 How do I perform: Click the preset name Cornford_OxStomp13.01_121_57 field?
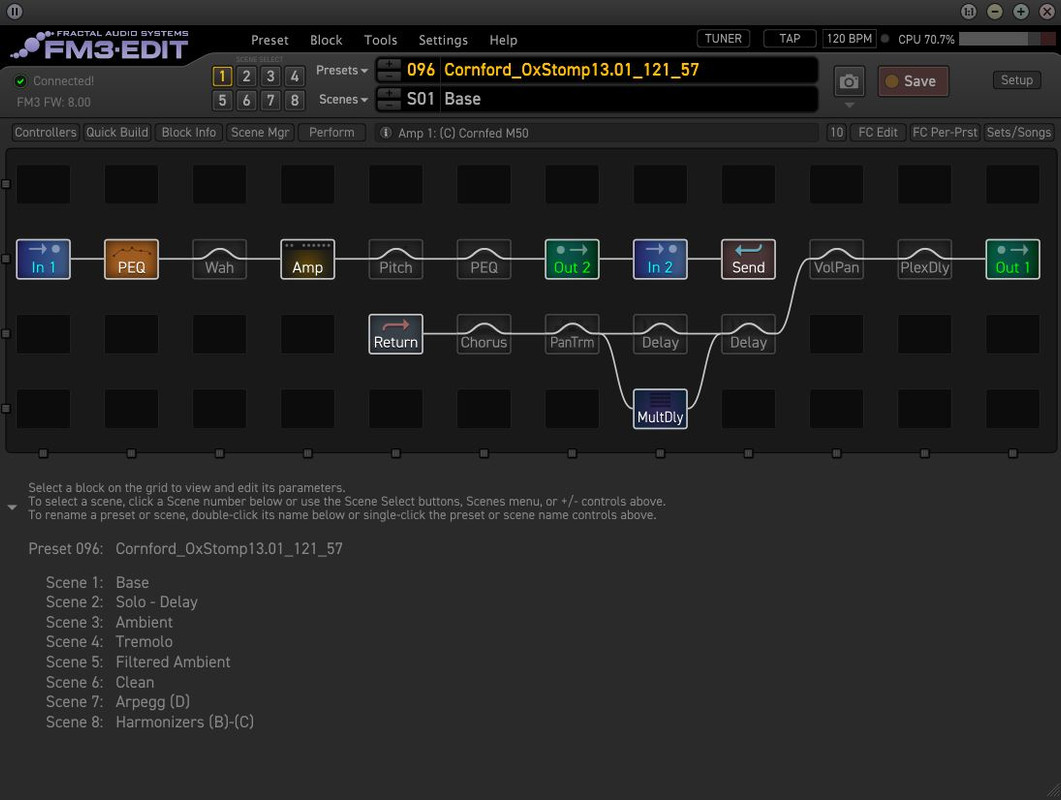click(x=629, y=70)
